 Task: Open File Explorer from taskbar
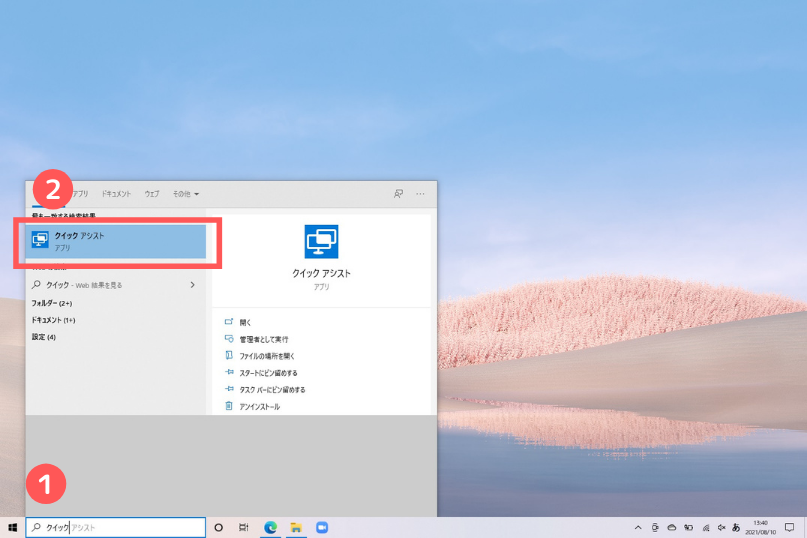(296, 527)
